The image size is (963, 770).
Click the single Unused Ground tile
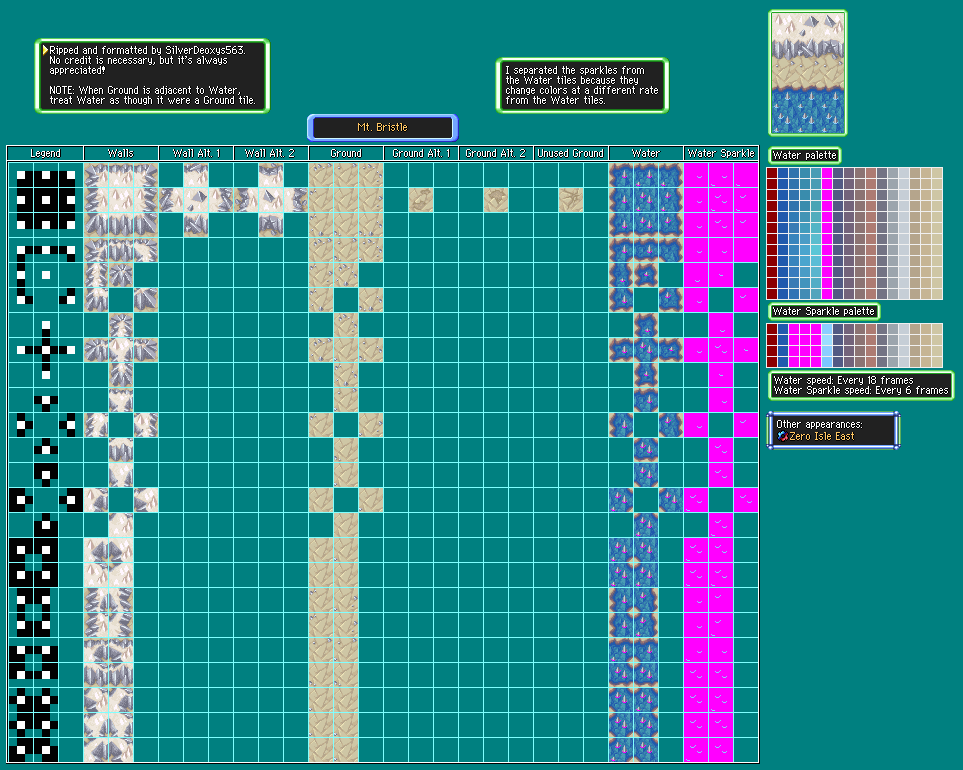click(x=571, y=200)
